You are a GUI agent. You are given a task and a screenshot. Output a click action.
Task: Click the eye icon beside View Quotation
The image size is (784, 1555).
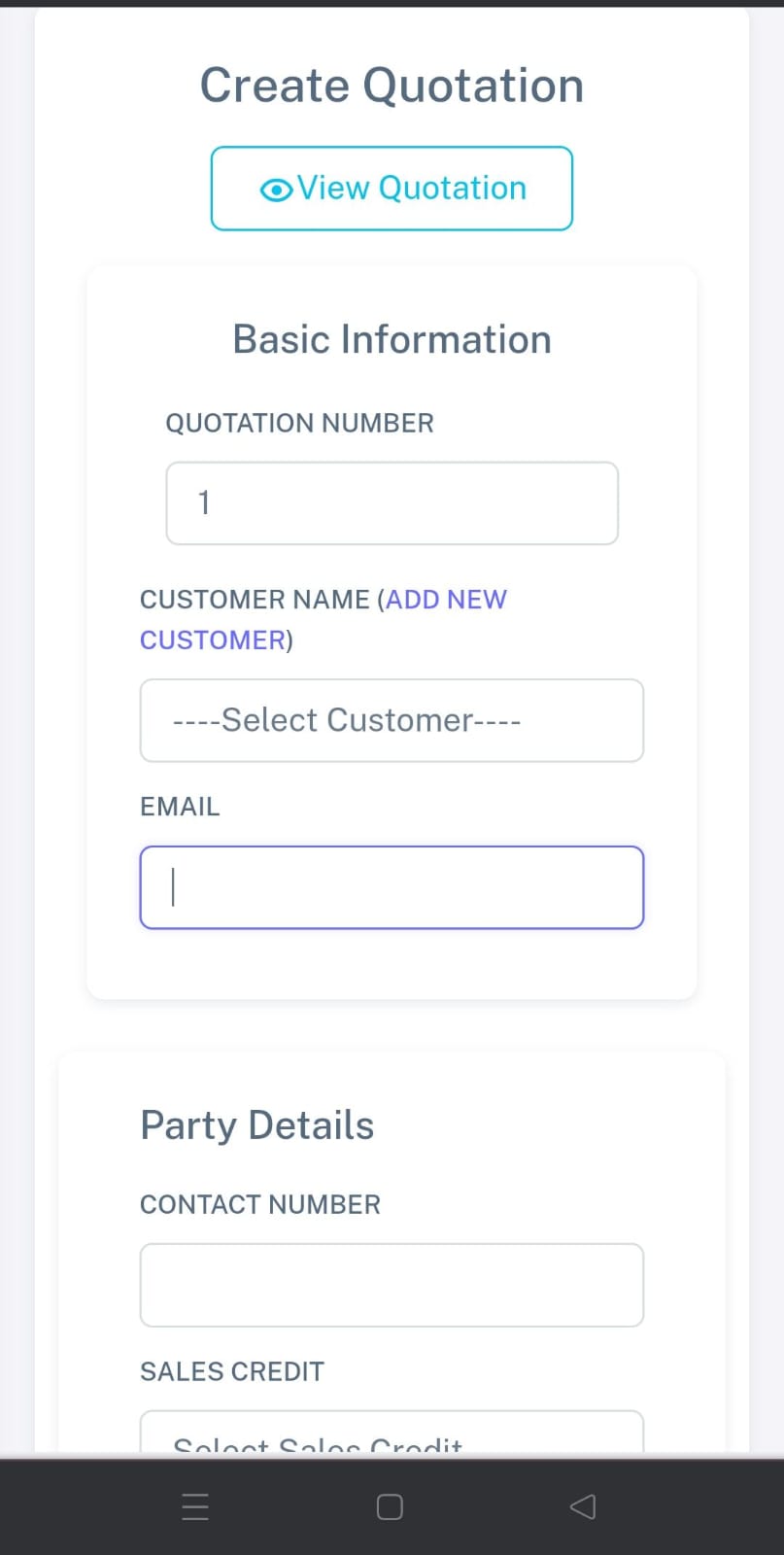tap(276, 190)
